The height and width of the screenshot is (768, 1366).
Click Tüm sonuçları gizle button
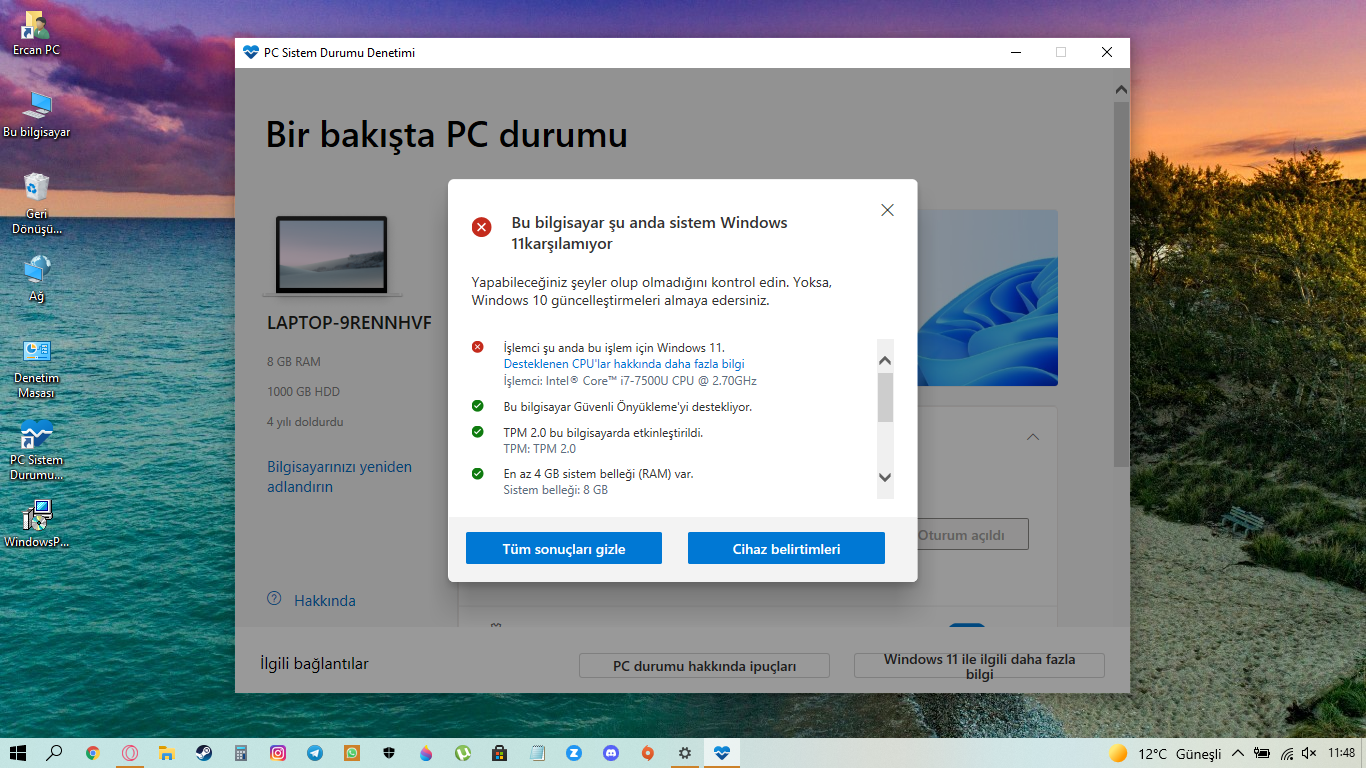(564, 548)
